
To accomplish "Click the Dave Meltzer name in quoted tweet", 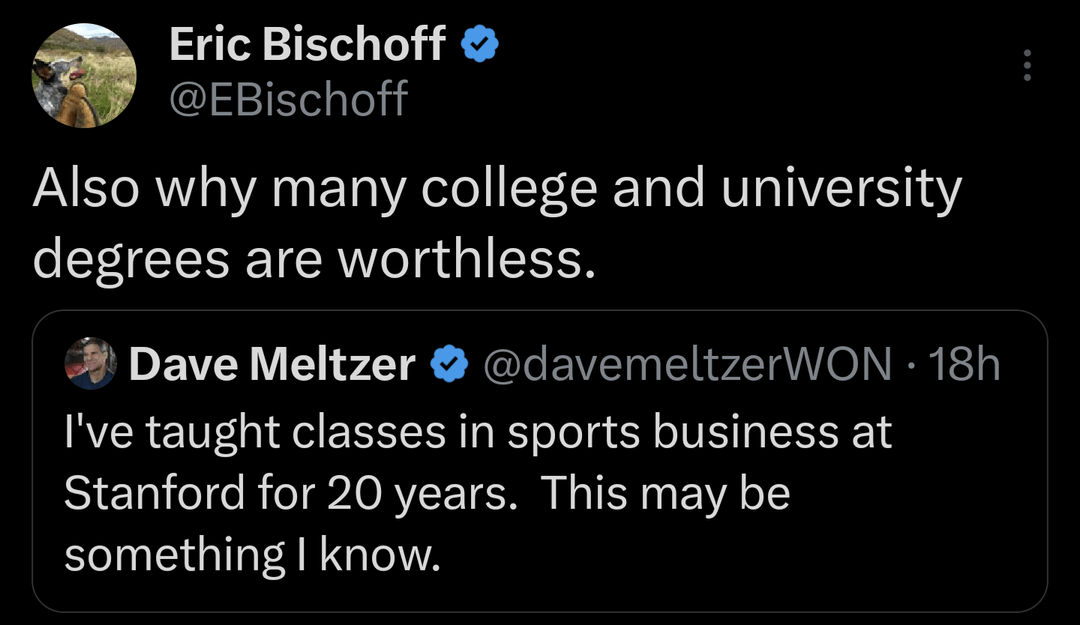I will (x=272, y=366).
